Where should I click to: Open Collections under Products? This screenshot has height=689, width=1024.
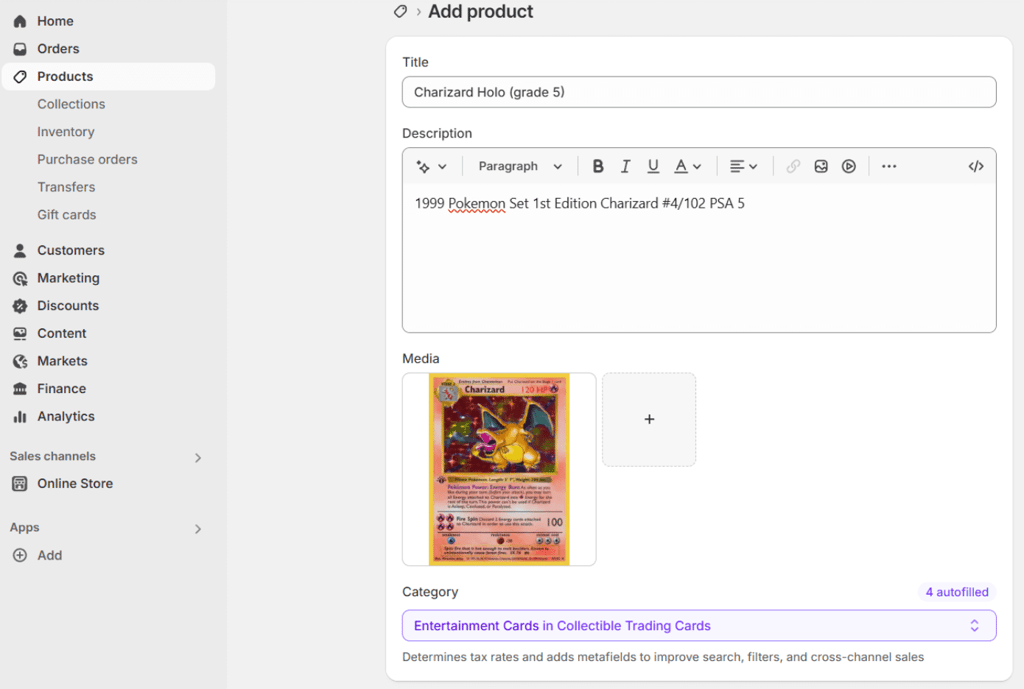pos(71,104)
